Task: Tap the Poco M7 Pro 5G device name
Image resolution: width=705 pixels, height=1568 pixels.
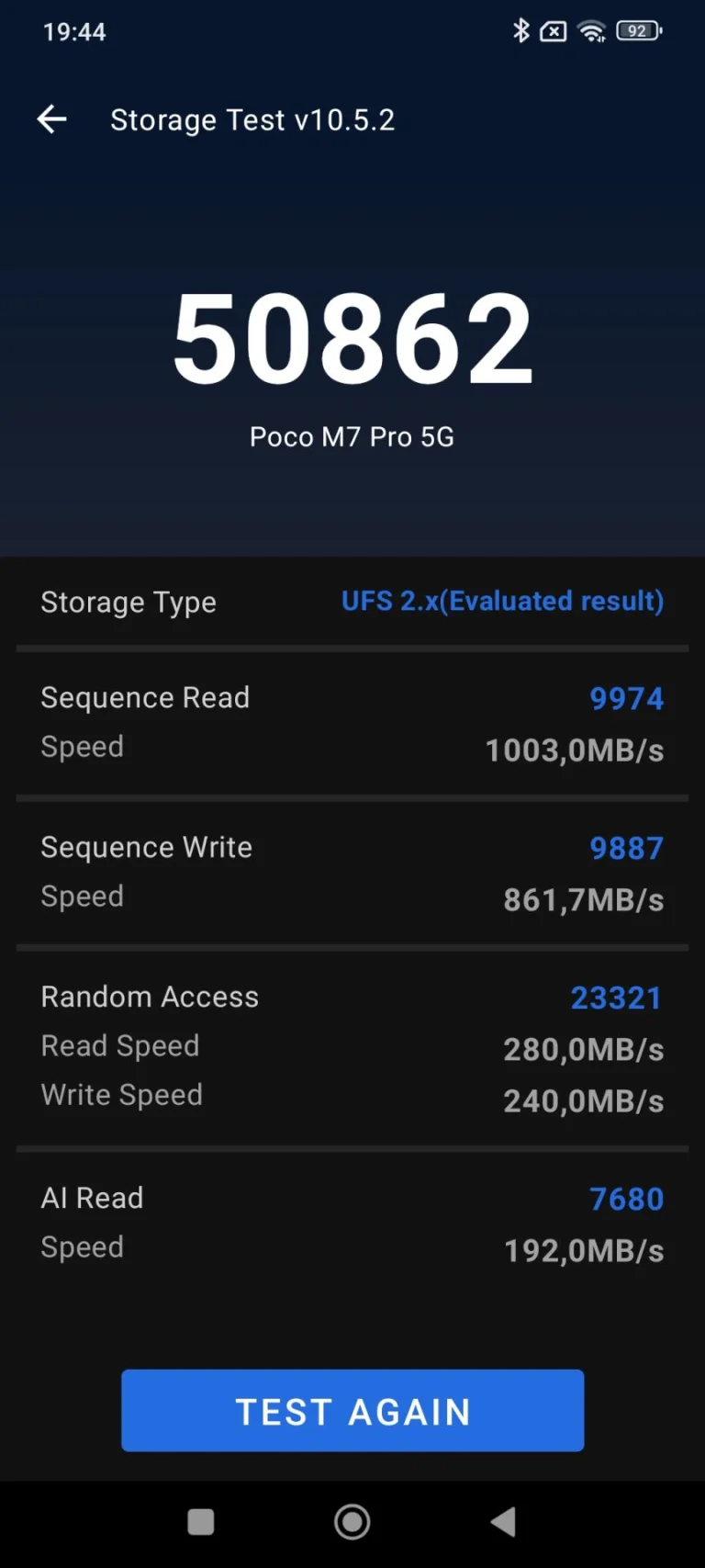Action: tap(352, 436)
